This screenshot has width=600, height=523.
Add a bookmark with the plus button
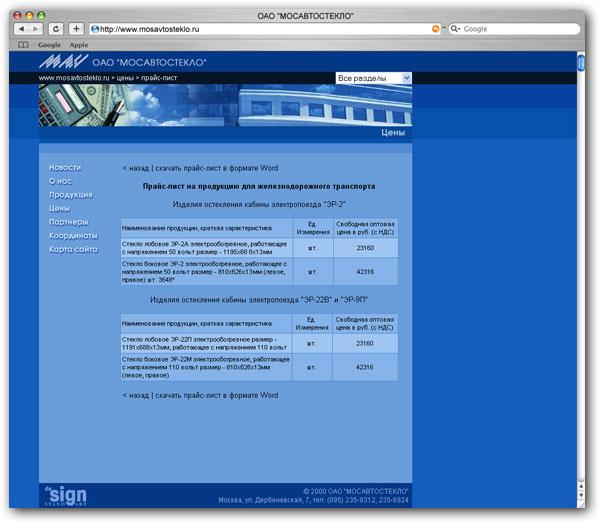[x=76, y=29]
